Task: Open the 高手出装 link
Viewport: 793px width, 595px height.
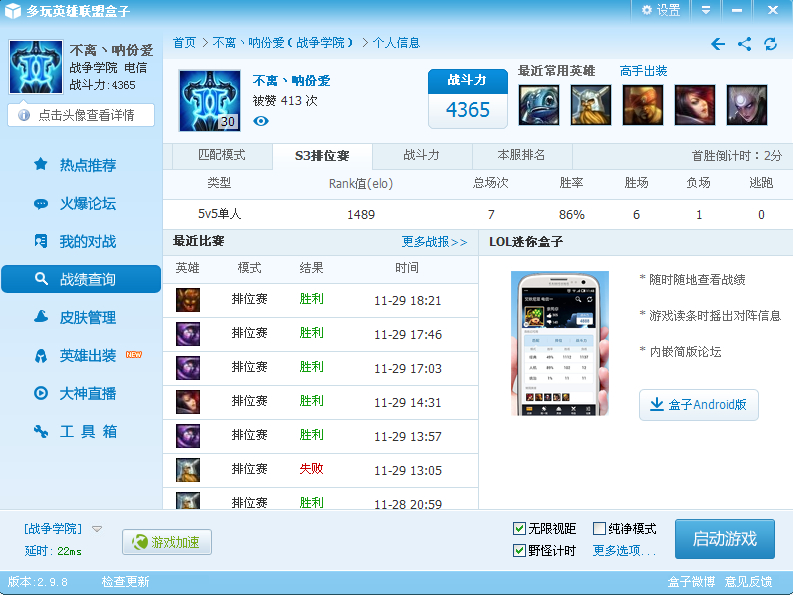Action: tap(643, 71)
